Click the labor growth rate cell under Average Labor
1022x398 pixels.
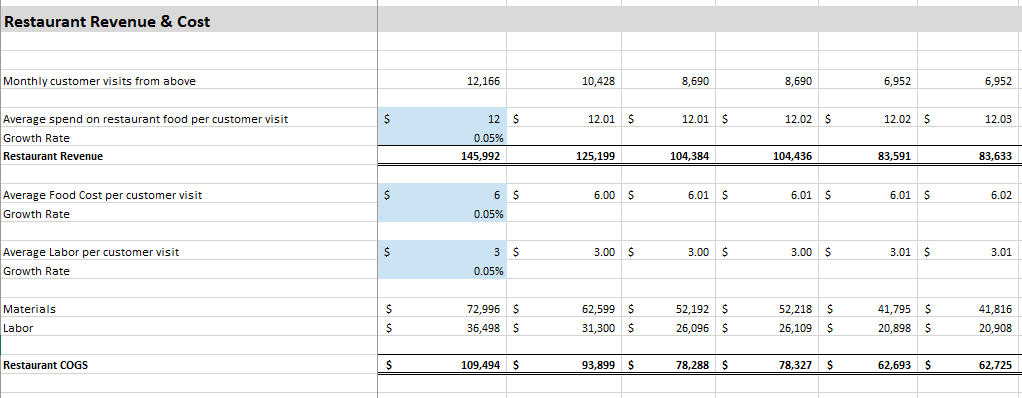442,271
